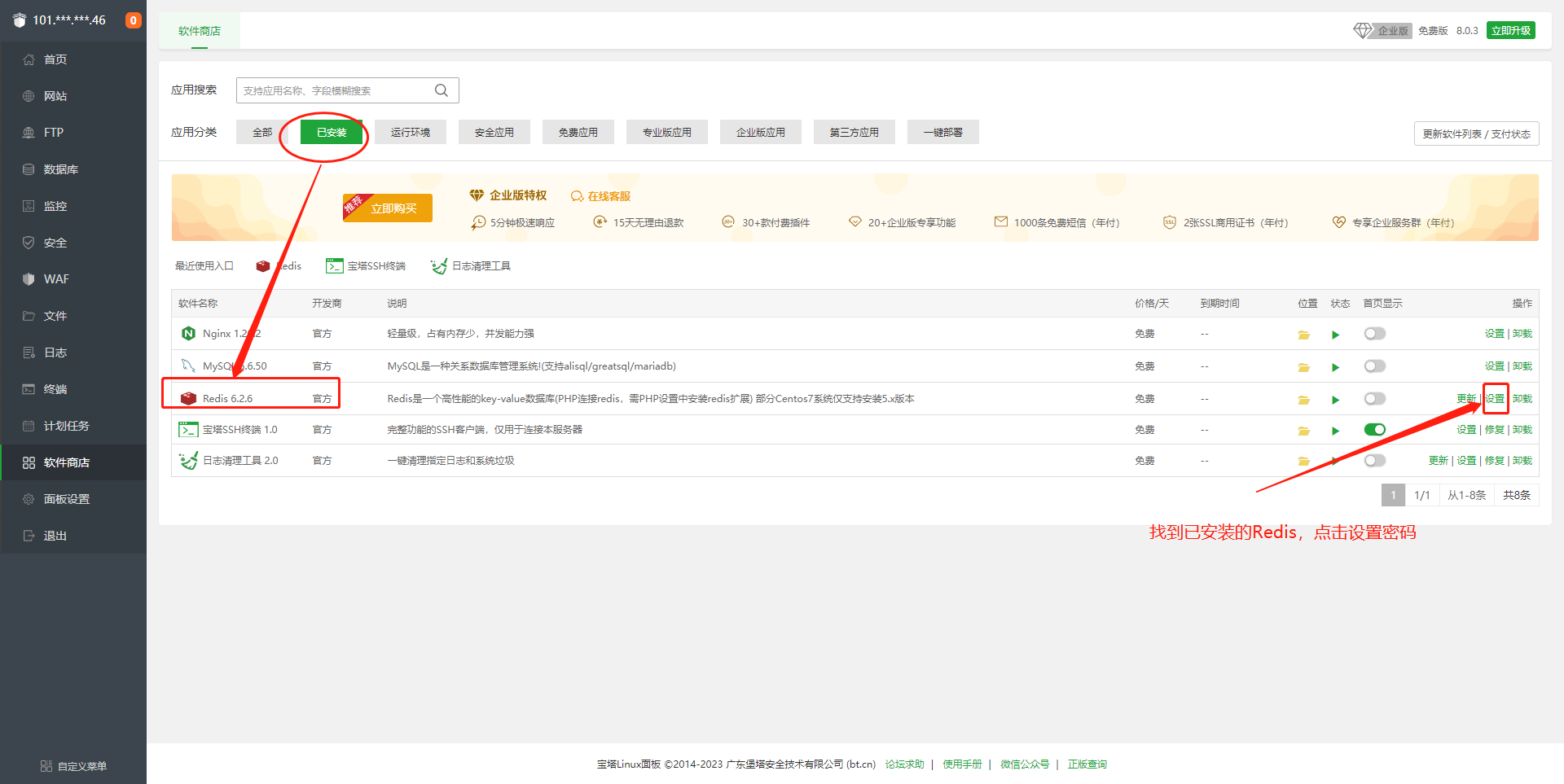Click the 日志清理工具 recent-entry icon
The width and height of the screenshot is (1564, 784).
[439, 266]
